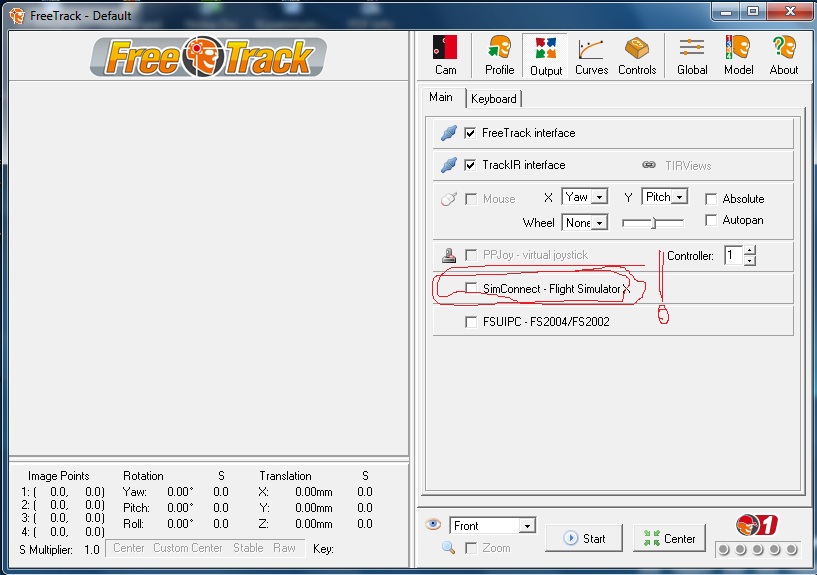Open the Global settings icon
The height and width of the screenshot is (575, 817).
(x=692, y=55)
